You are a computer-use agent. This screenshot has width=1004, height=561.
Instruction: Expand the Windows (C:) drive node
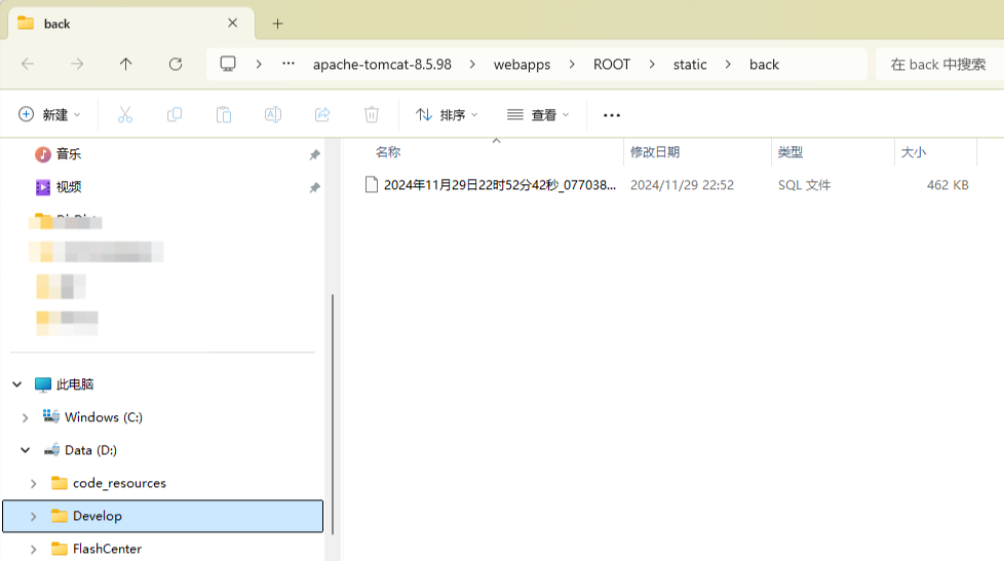(25, 418)
